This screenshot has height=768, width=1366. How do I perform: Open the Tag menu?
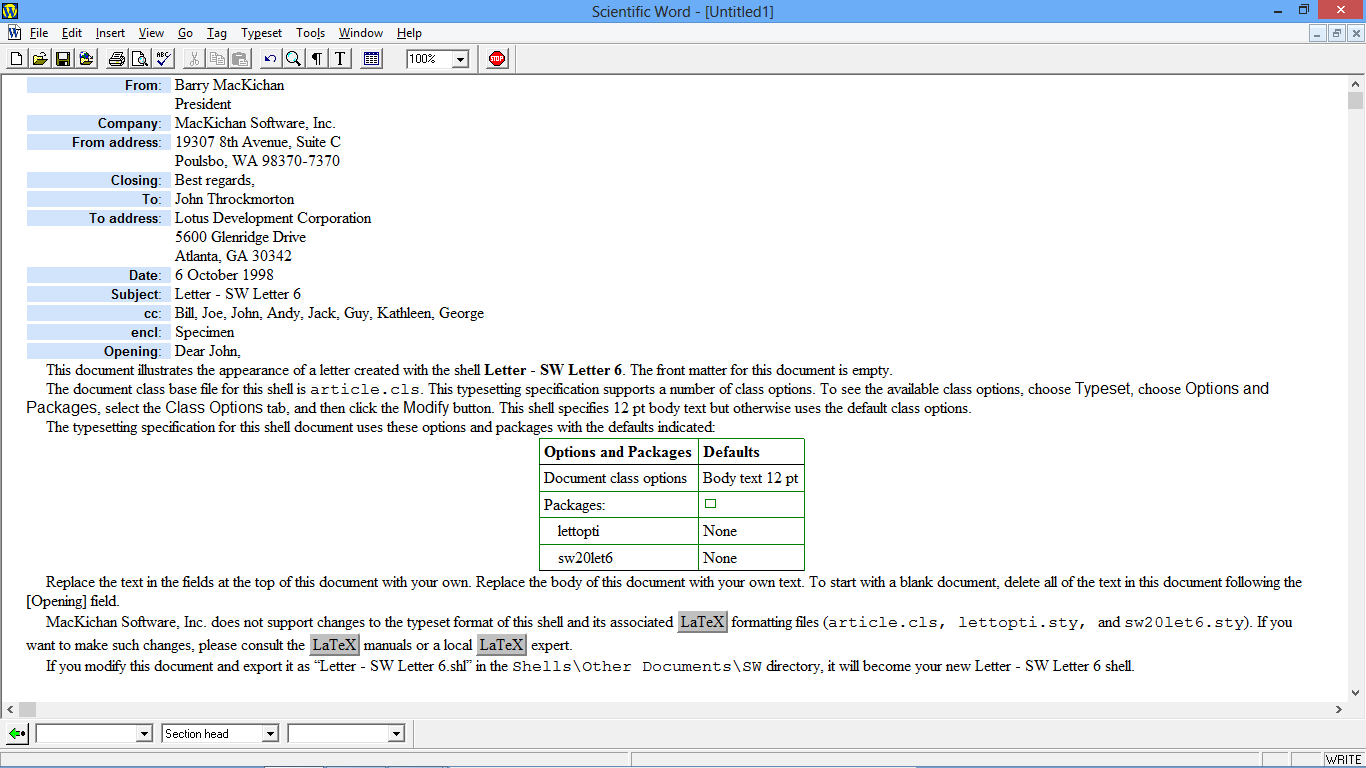217,33
